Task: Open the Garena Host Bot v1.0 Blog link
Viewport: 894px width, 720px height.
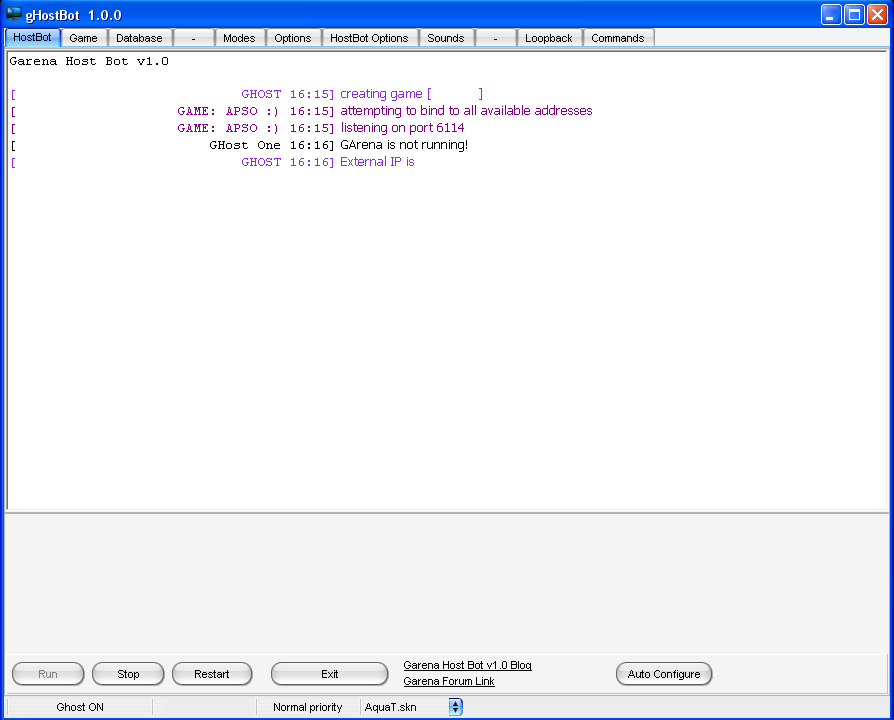Action: (467, 665)
